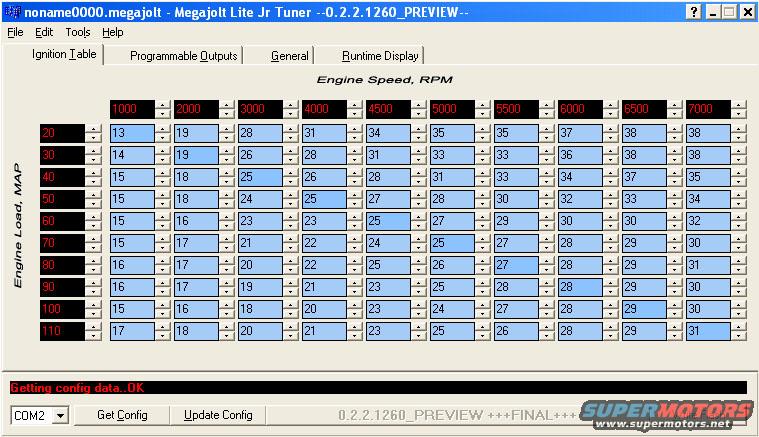Viewport: 759px width, 437px height.
Task: Click the advance cell at 1000 RPM, MAP 20
Action: pos(131,132)
